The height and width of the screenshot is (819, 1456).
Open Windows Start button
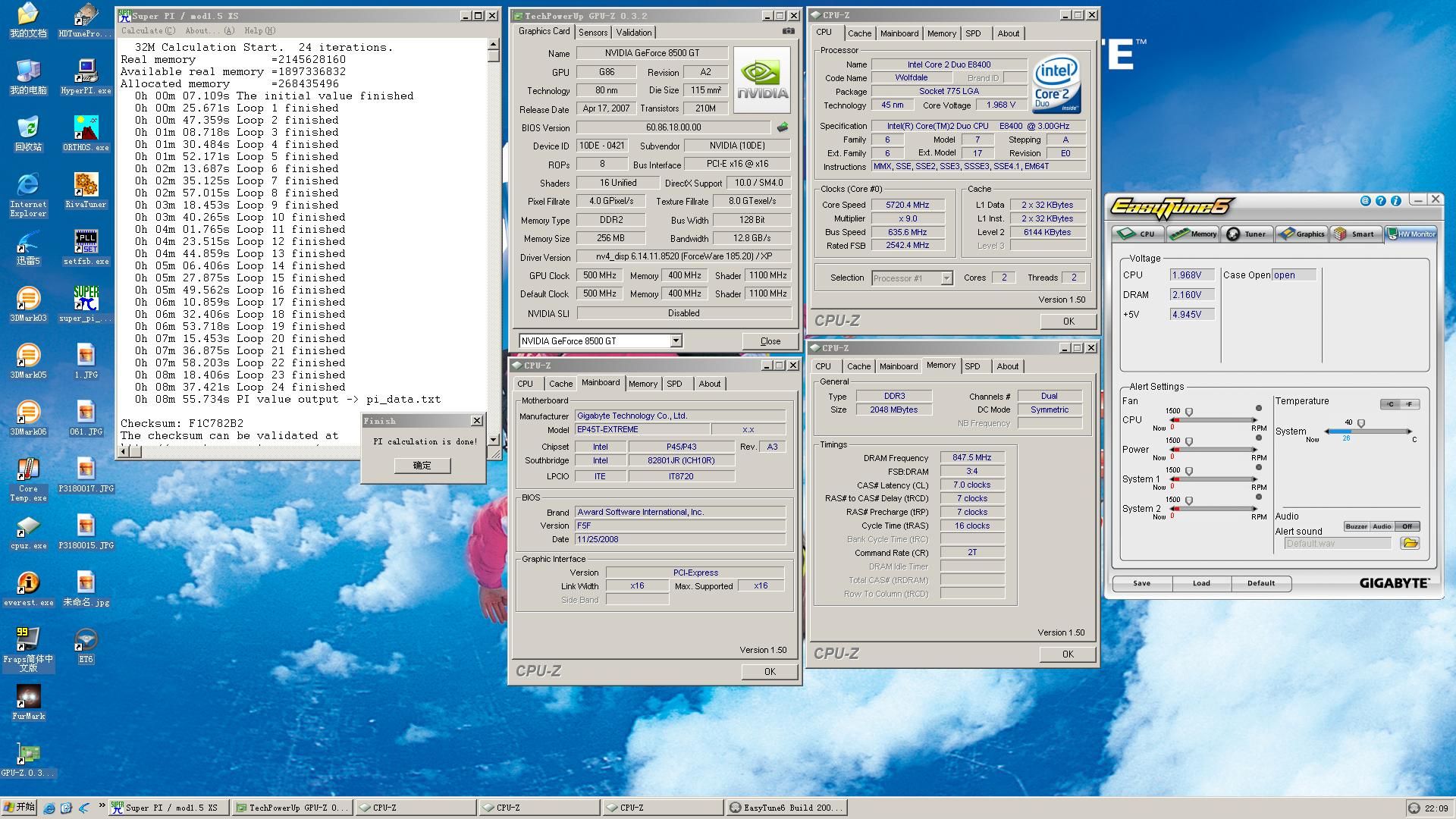[19, 808]
